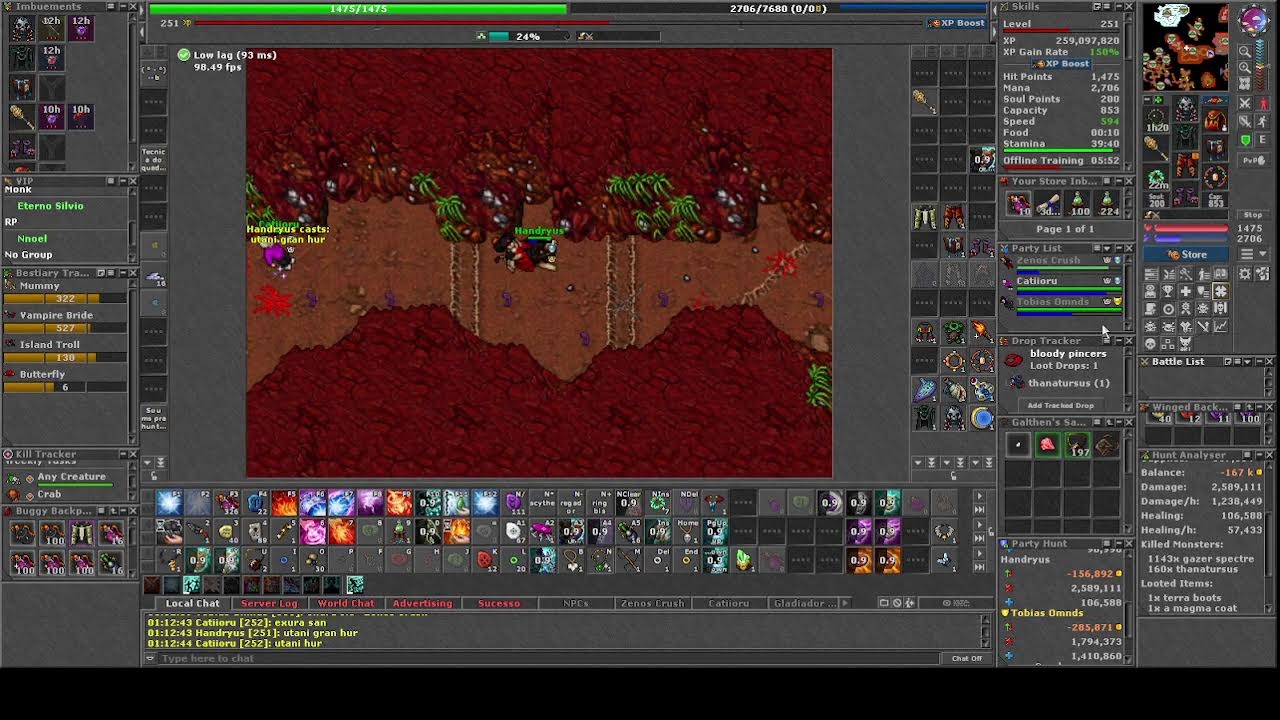Image resolution: width=1280 pixels, height=720 pixels.
Task: Toggle the green shield secure mode
Action: click(x=1246, y=141)
